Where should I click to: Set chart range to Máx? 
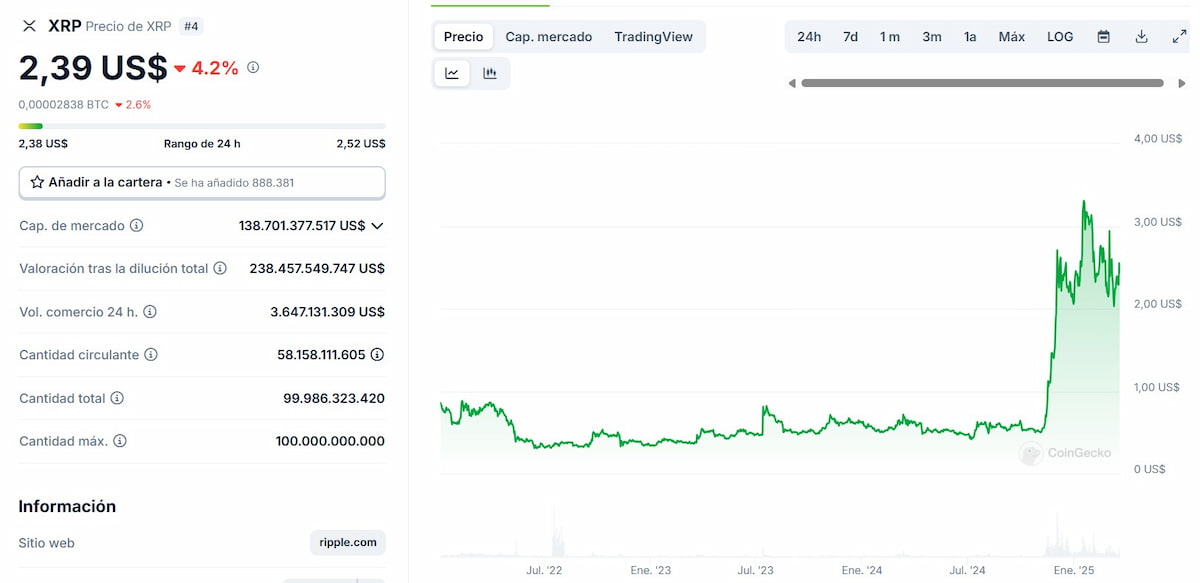coord(1012,37)
